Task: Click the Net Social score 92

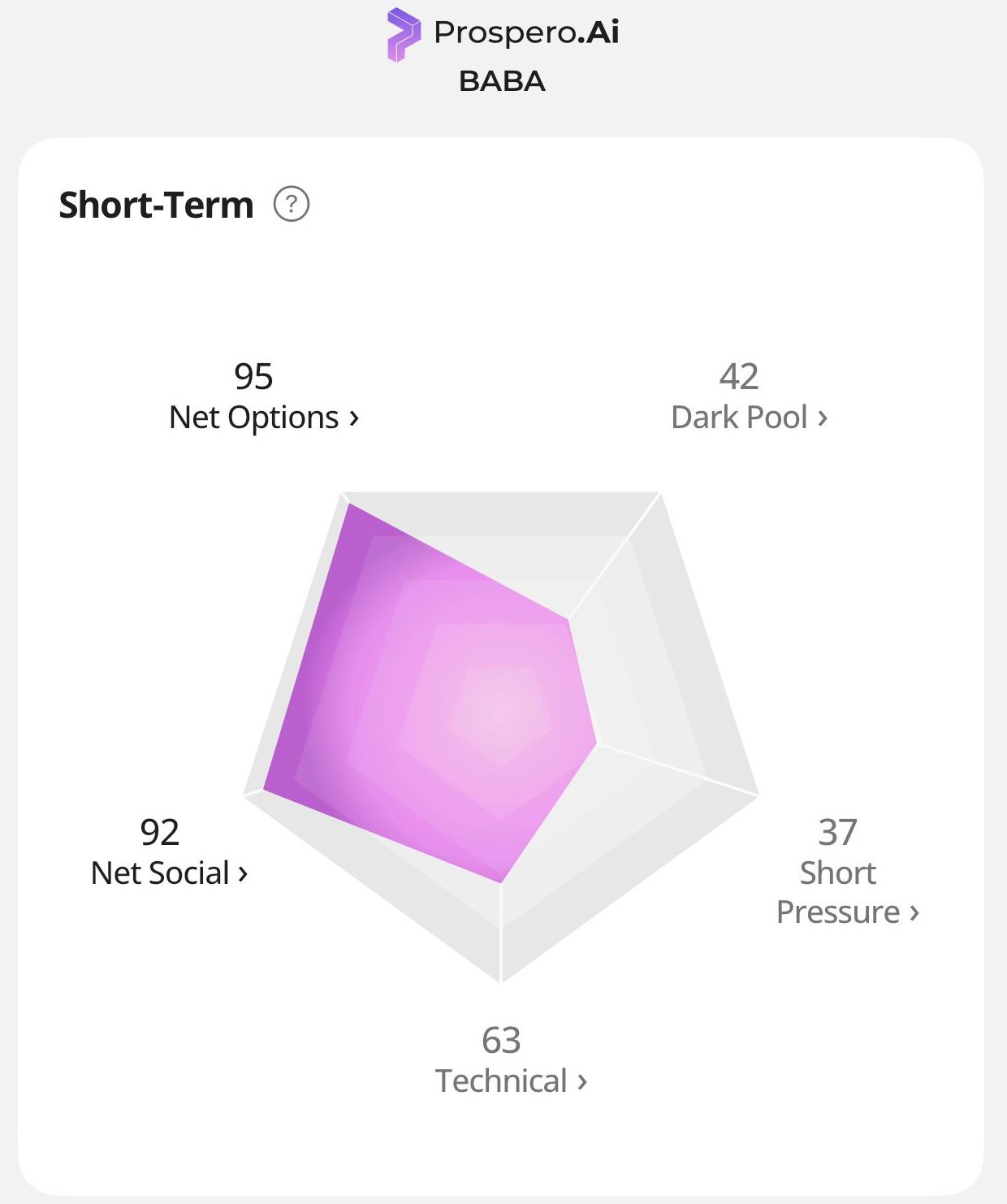Action: [159, 833]
